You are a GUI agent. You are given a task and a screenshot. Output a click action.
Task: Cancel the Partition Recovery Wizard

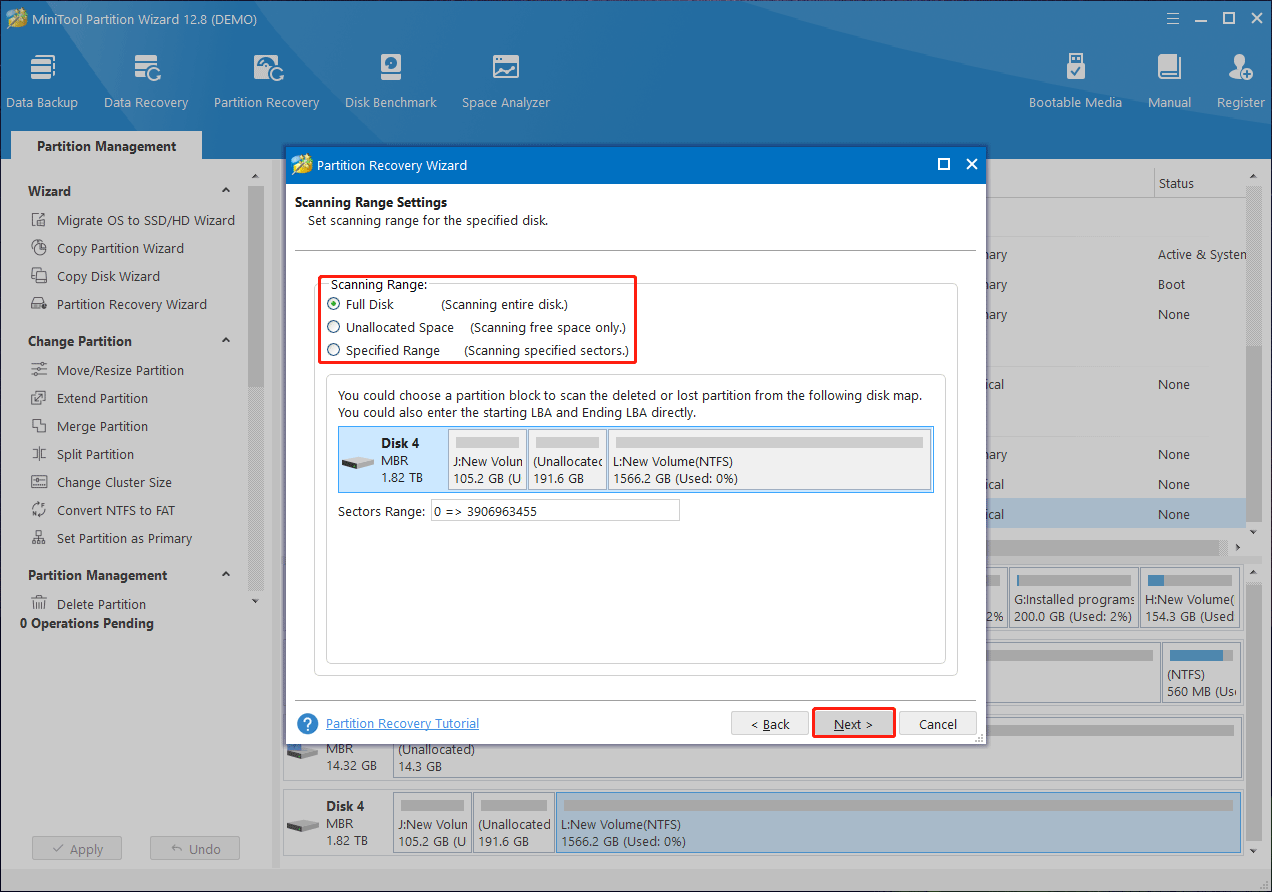(x=938, y=724)
